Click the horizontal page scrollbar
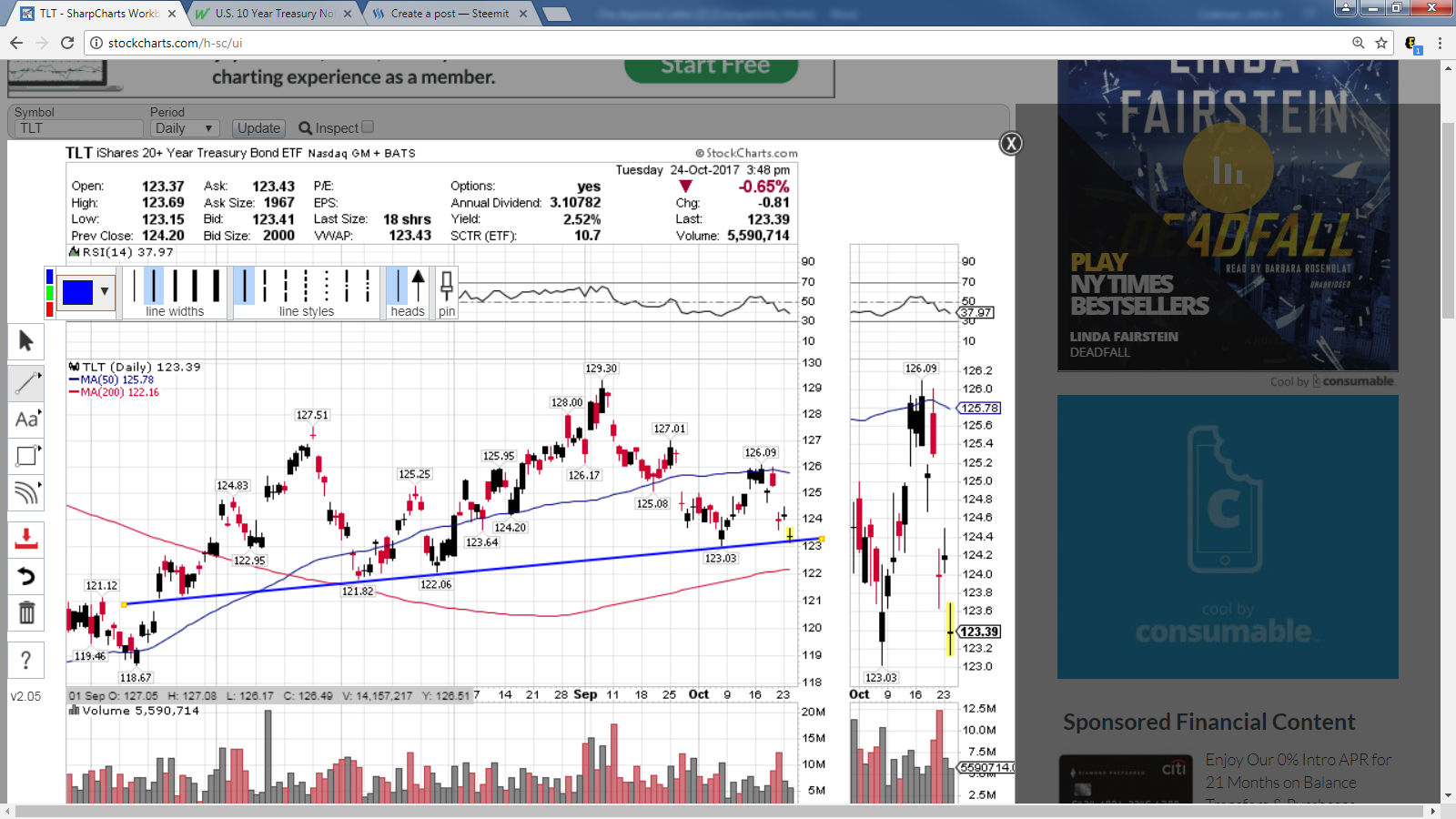Image resolution: width=1456 pixels, height=819 pixels. (719, 811)
